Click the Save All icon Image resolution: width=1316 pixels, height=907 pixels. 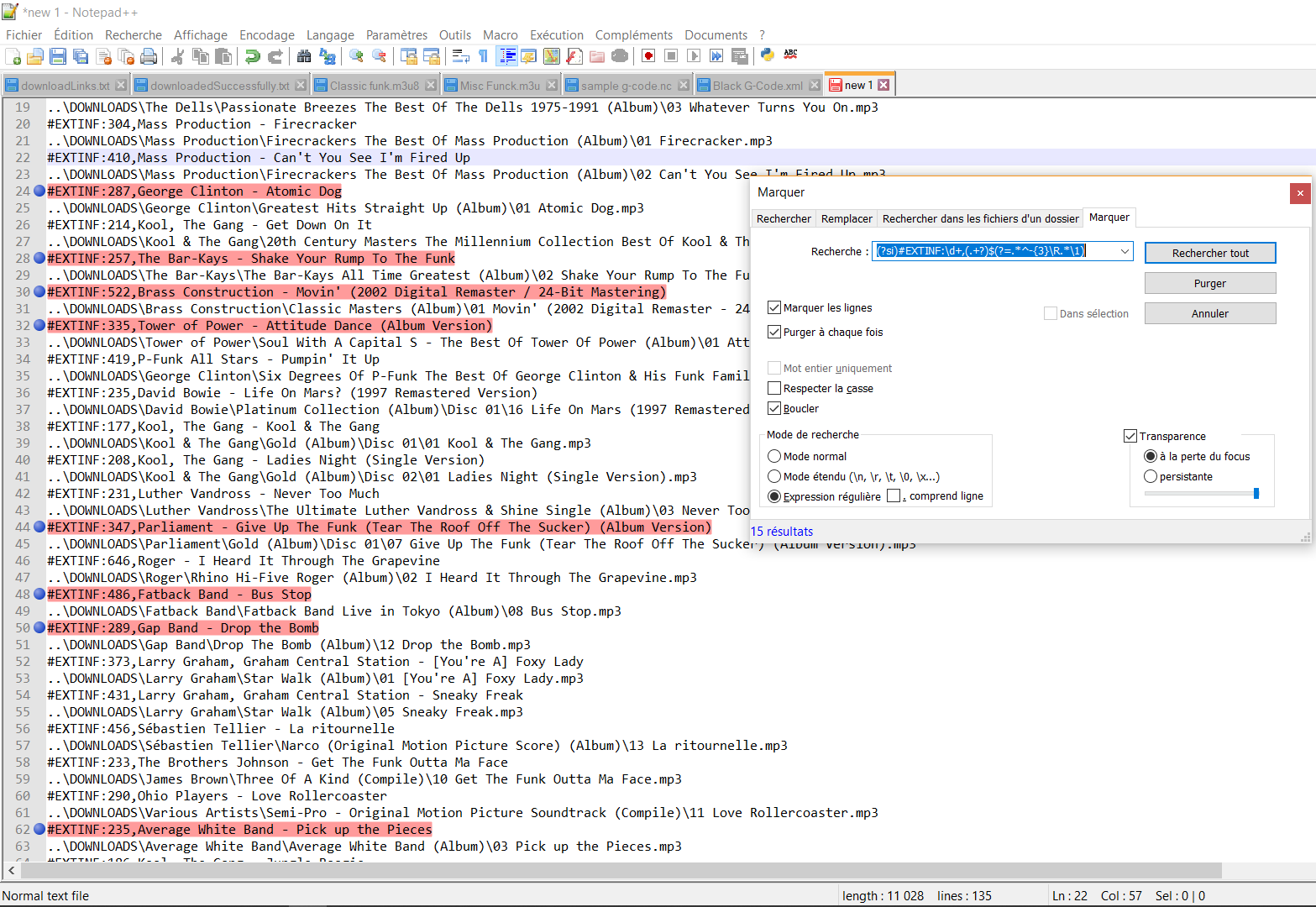click(x=81, y=56)
